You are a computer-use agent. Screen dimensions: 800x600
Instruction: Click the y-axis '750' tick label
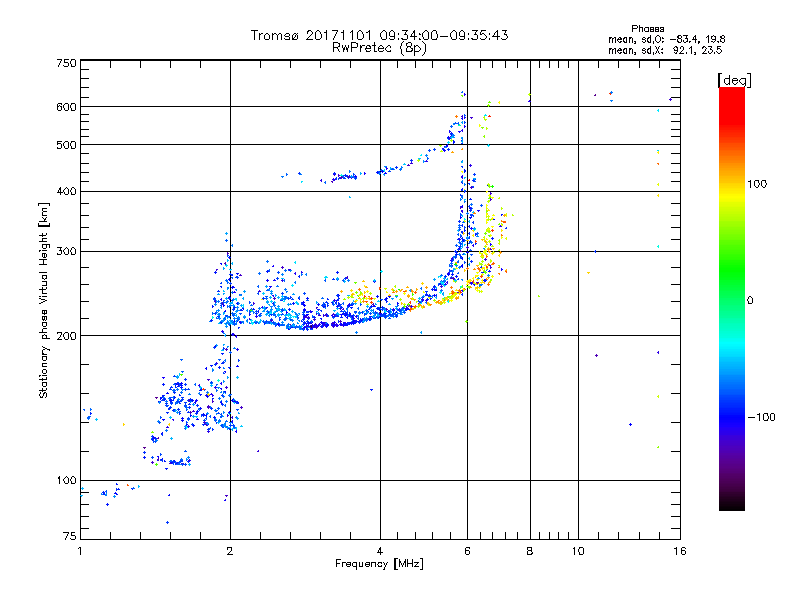point(66,63)
